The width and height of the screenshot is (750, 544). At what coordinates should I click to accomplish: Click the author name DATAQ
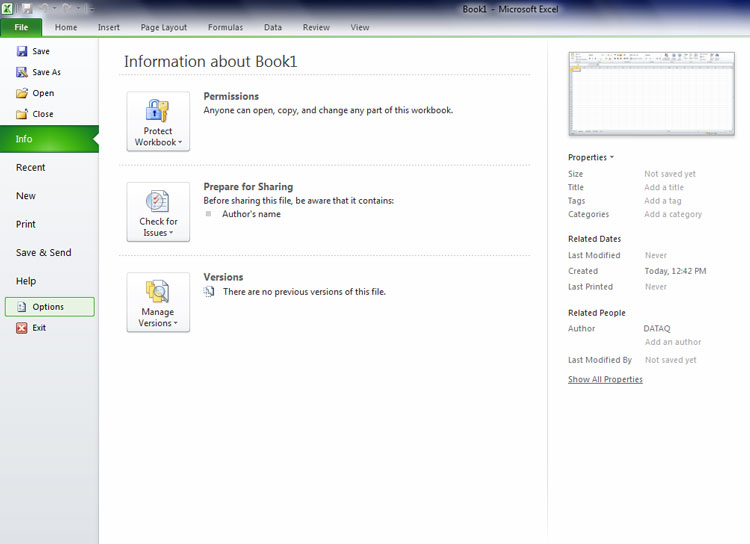(657, 329)
